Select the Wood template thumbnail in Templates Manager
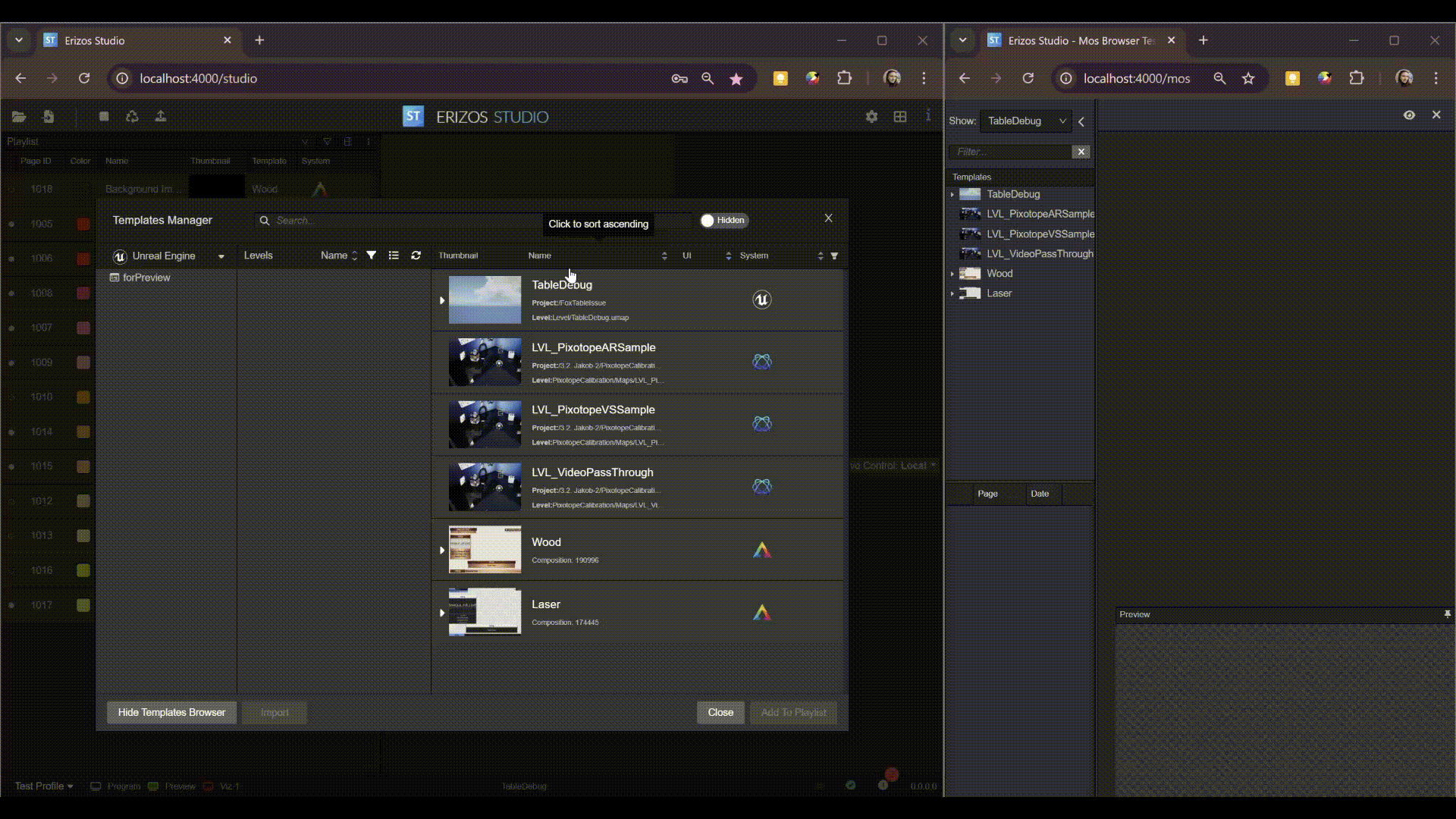The image size is (1456, 819). [485, 550]
